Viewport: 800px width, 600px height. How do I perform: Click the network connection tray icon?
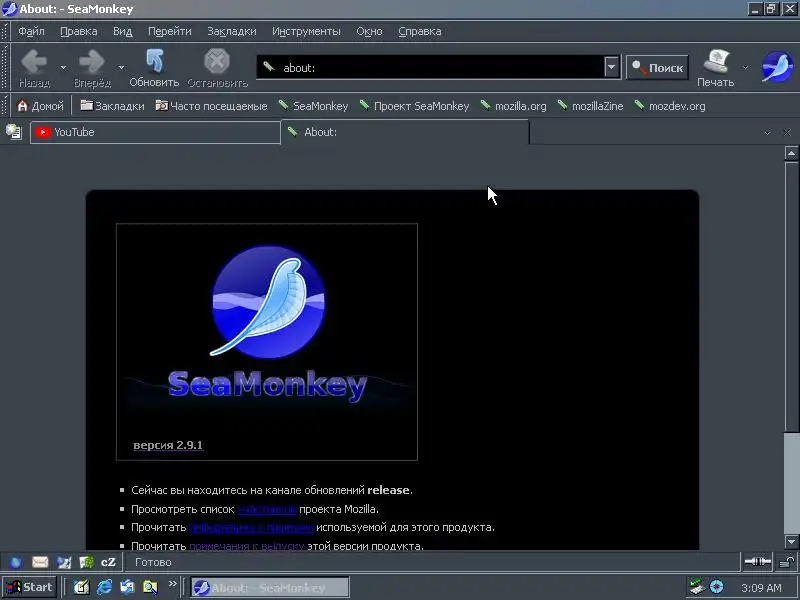pos(696,587)
